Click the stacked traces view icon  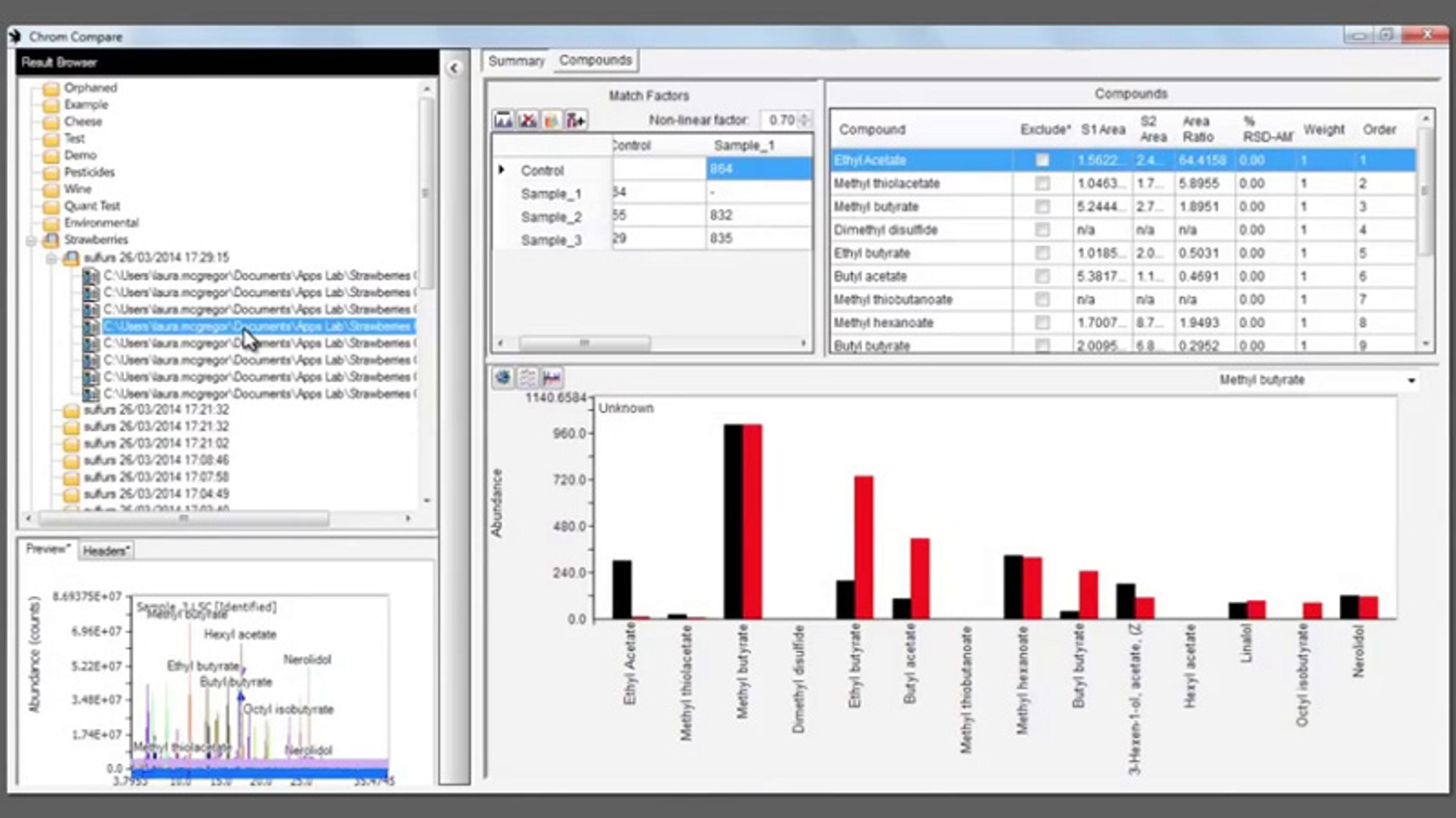[527, 378]
